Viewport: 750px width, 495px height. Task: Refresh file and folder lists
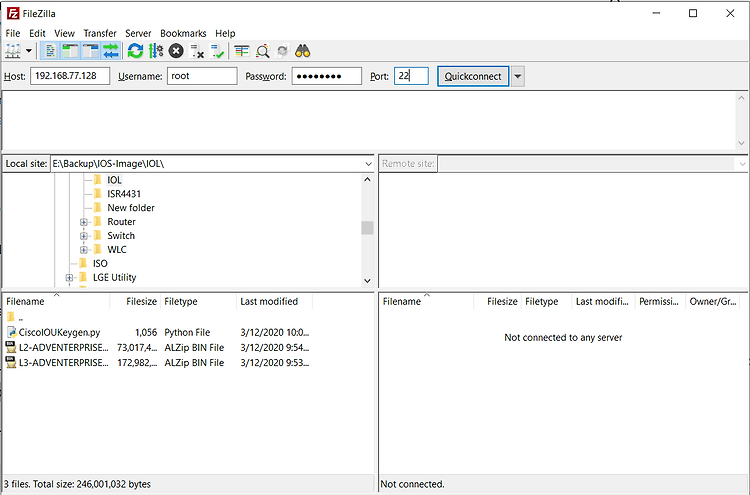point(135,51)
